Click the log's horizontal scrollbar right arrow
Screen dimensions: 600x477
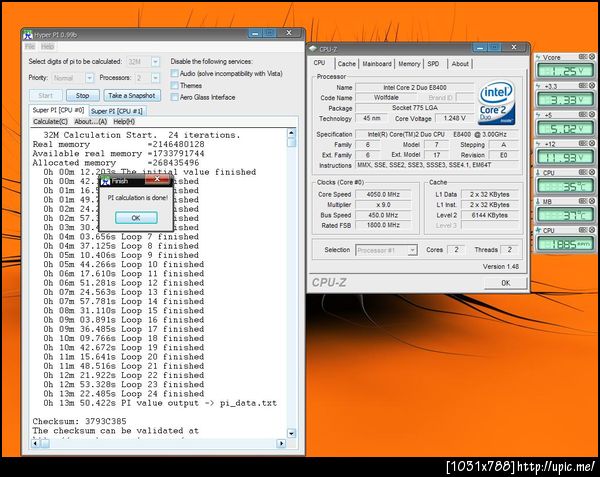pyautogui.click(x=281, y=443)
